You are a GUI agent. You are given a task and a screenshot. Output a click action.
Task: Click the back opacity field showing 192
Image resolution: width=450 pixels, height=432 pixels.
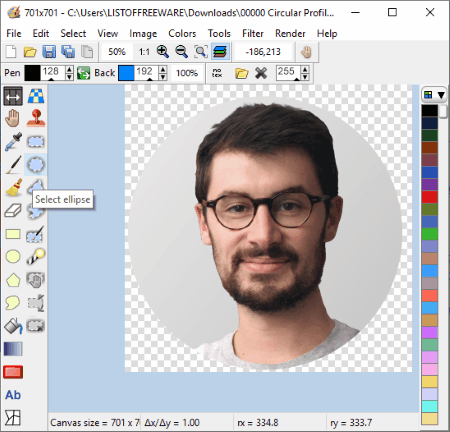point(146,73)
